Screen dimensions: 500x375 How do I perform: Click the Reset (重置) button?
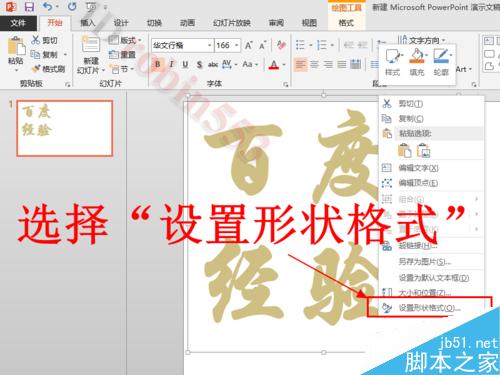[122, 54]
